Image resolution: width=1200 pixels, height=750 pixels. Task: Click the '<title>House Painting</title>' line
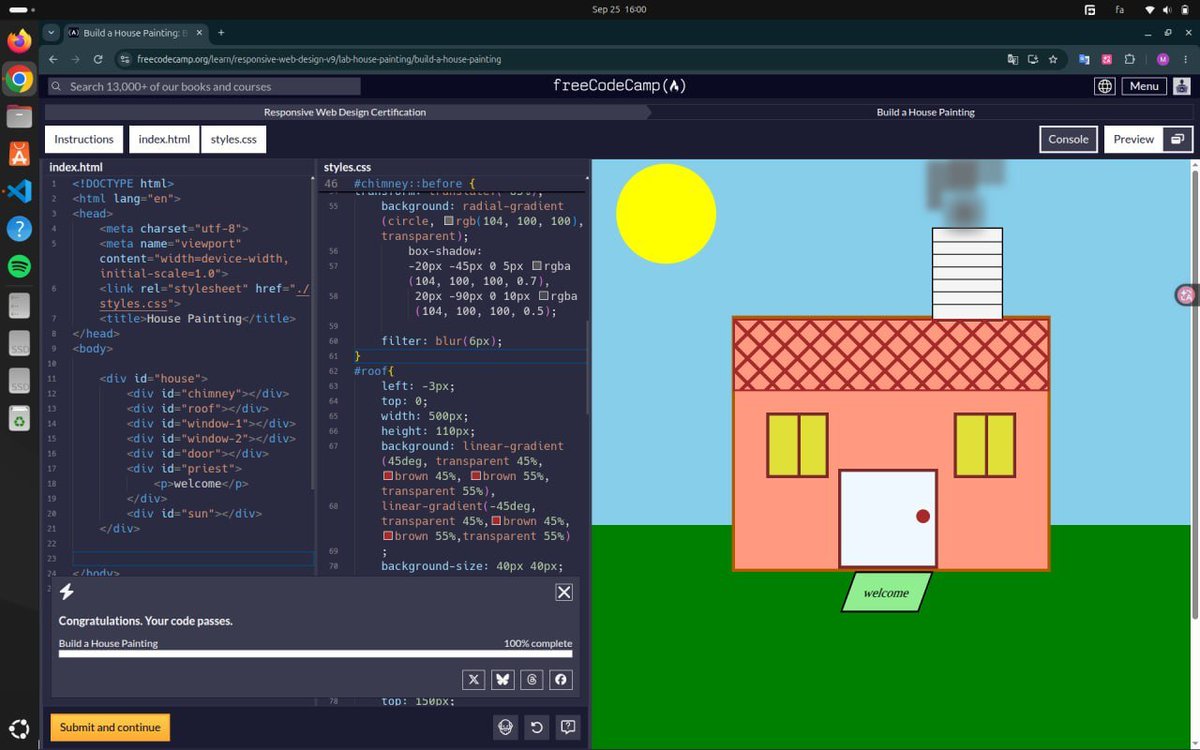[196, 318]
